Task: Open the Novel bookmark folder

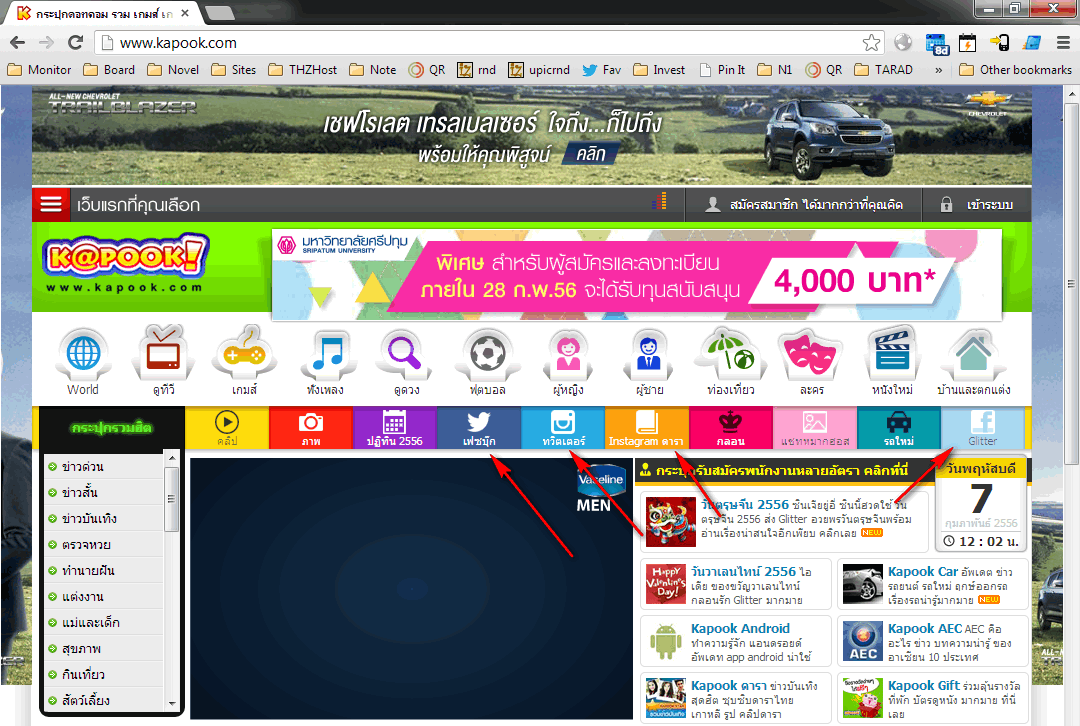Action: 174,70
